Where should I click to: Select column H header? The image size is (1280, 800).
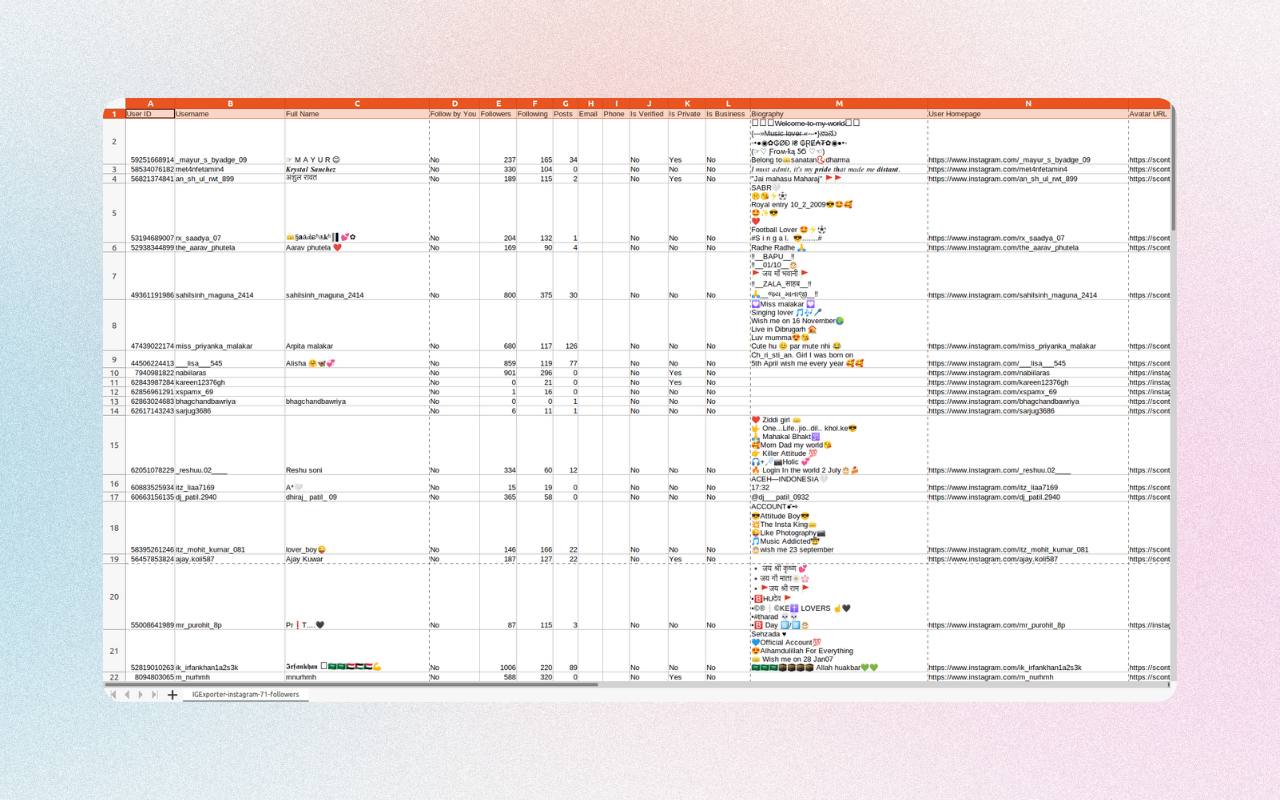click(x=590, y=103)
